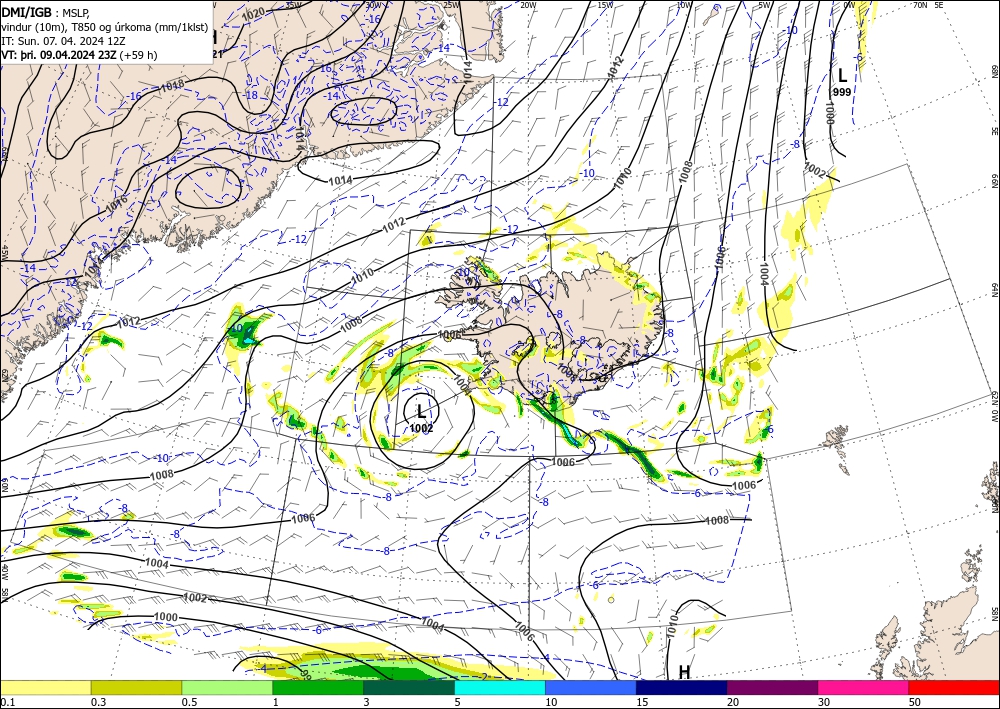This screenshot has height=709, width=1000.
Task: Click the '30' legend tick label
Action: [824, 702]
